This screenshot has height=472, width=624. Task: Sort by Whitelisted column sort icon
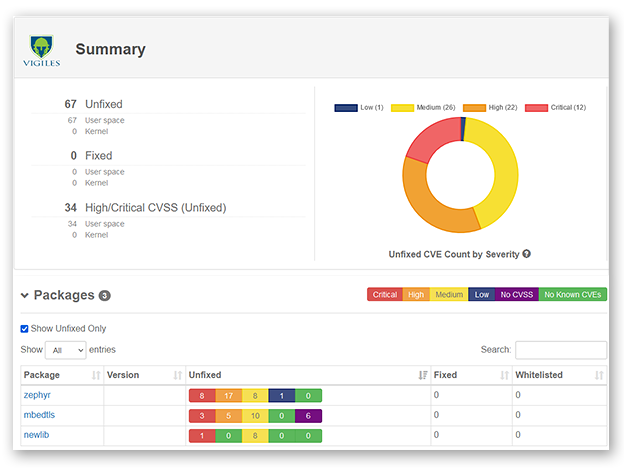[x=599, y=375]
